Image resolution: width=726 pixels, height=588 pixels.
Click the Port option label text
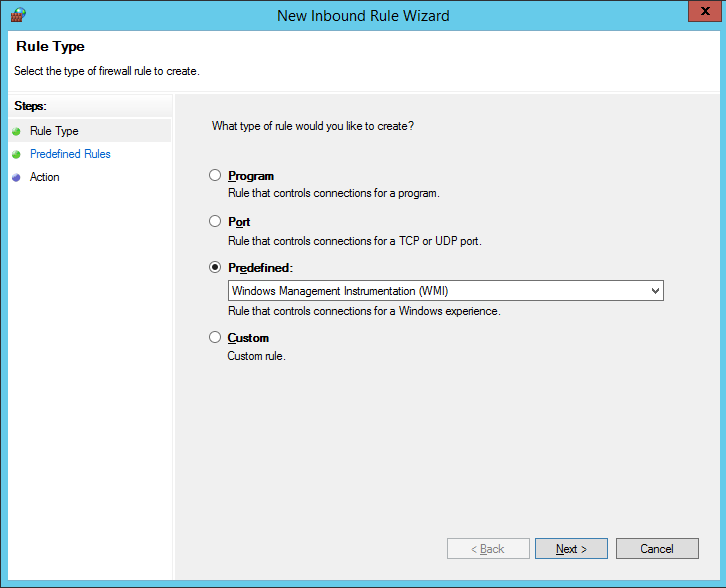[239, 222]
